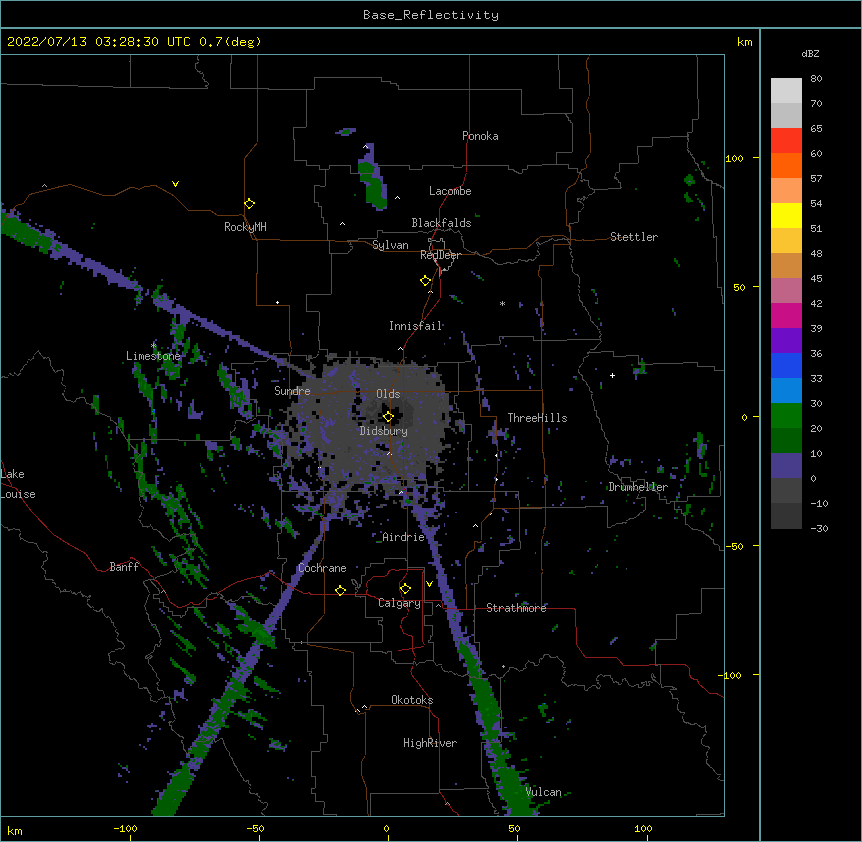Screen dimensions: 862x842
Task: Click the Cochrane town label
Action: (322, 568)
